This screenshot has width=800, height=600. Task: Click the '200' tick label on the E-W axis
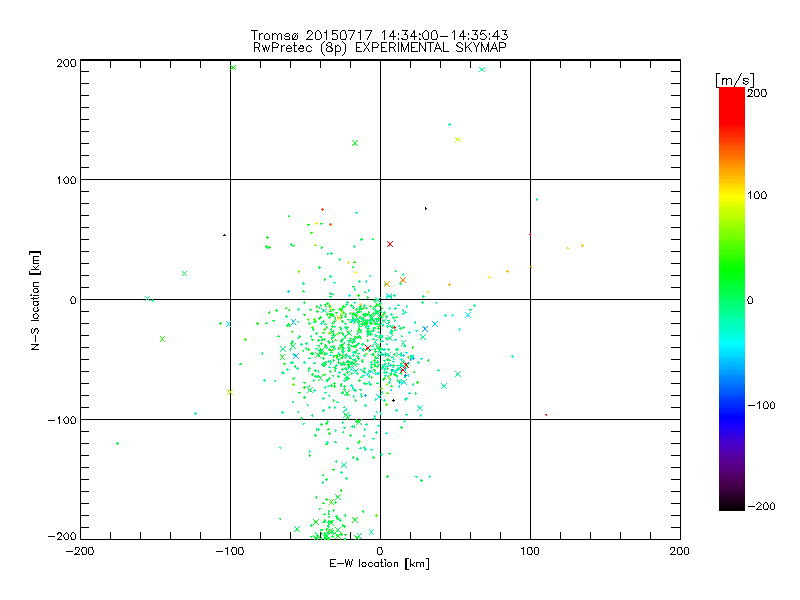pos(680,551)
